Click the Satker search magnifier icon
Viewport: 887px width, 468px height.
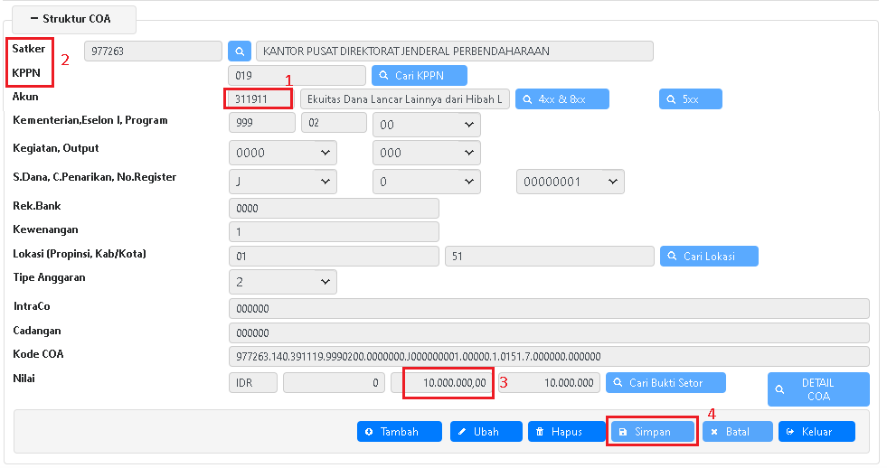pyautogui.click(x=240, y=50)
